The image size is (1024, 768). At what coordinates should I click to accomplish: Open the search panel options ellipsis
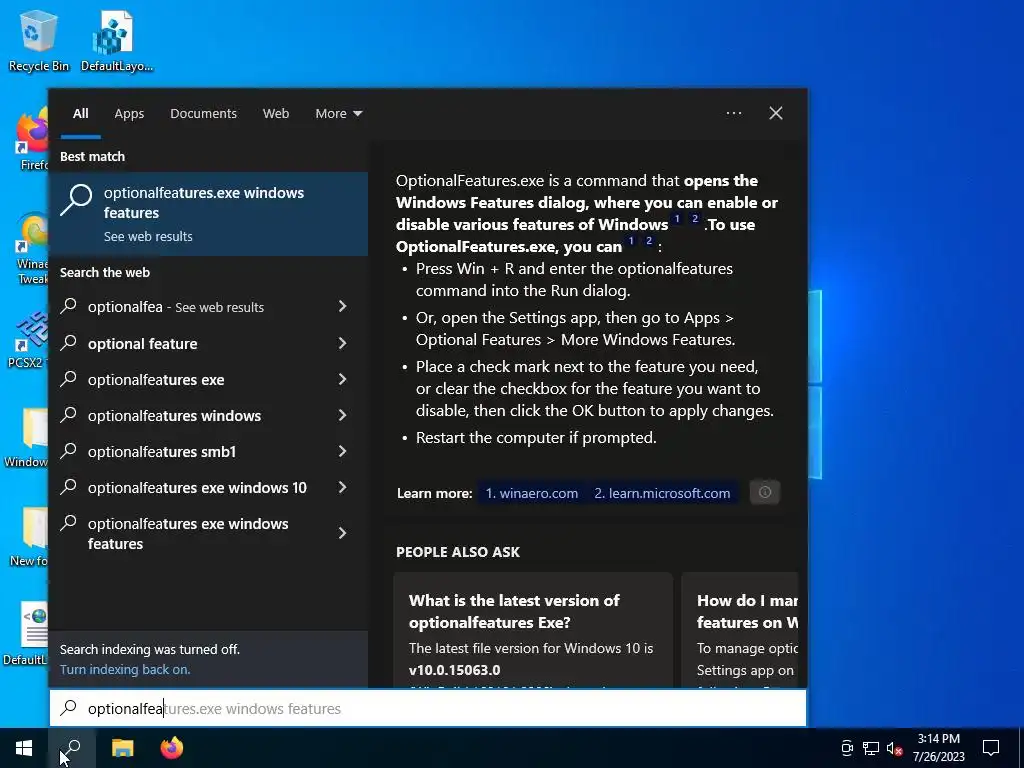(x=734, y=113)
